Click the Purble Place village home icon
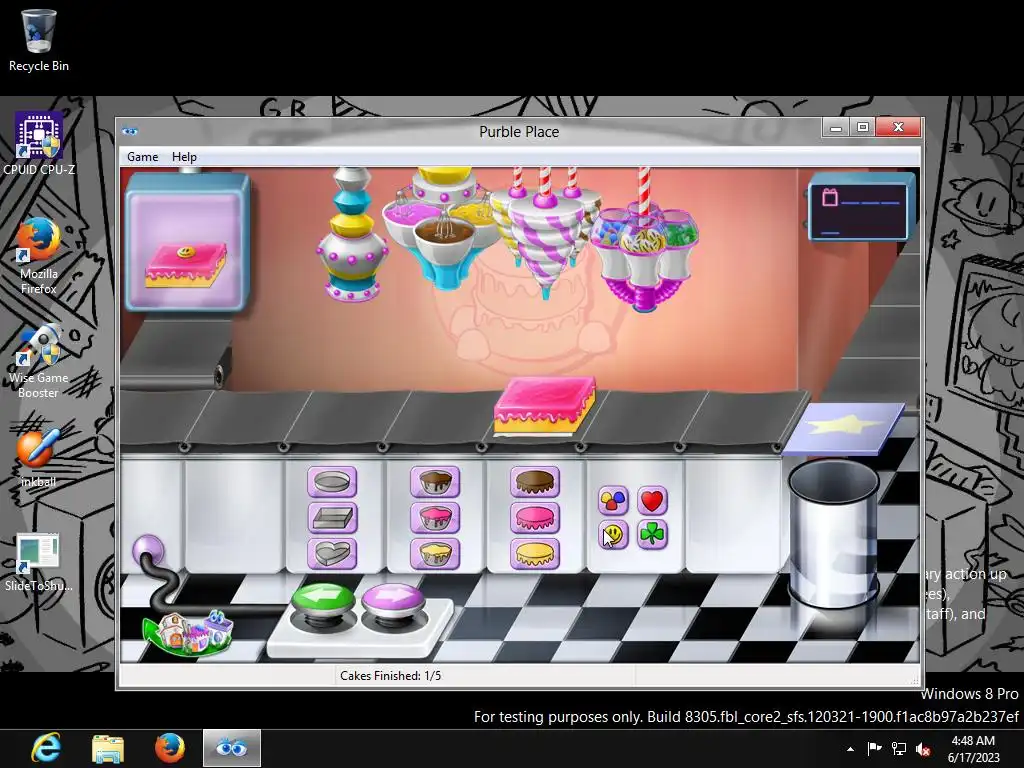Viewport: 1024px width, 768px height. [189, 631]
